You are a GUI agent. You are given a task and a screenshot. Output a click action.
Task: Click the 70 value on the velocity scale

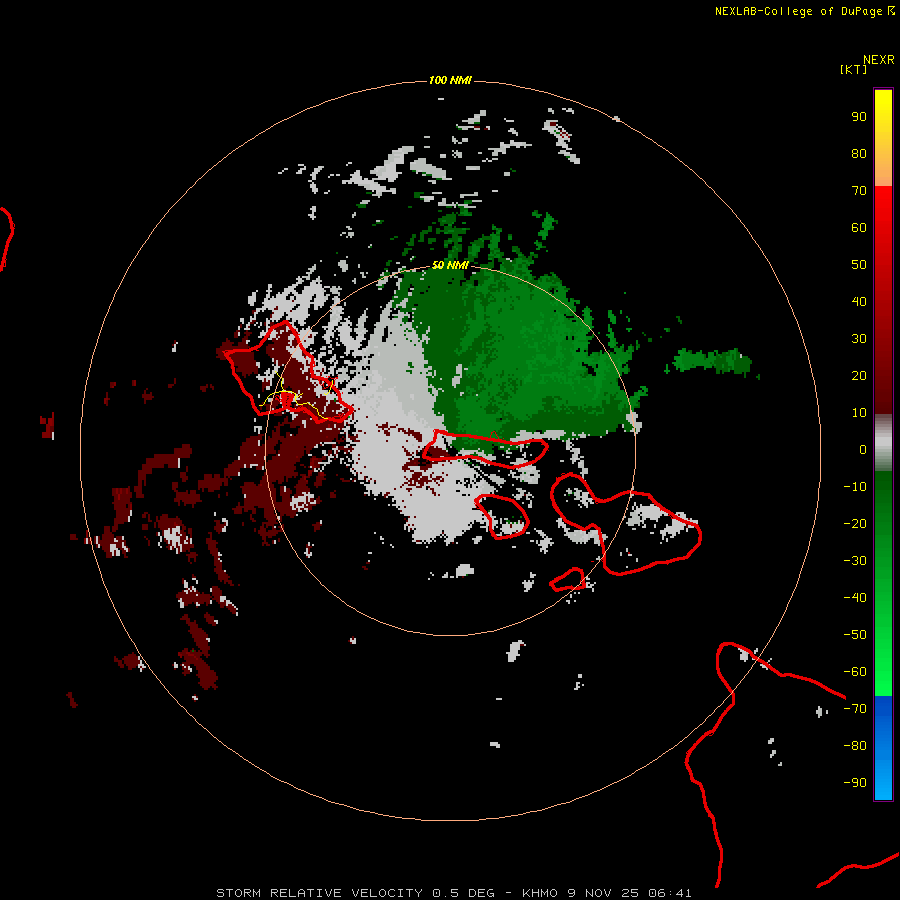point(859,191)
